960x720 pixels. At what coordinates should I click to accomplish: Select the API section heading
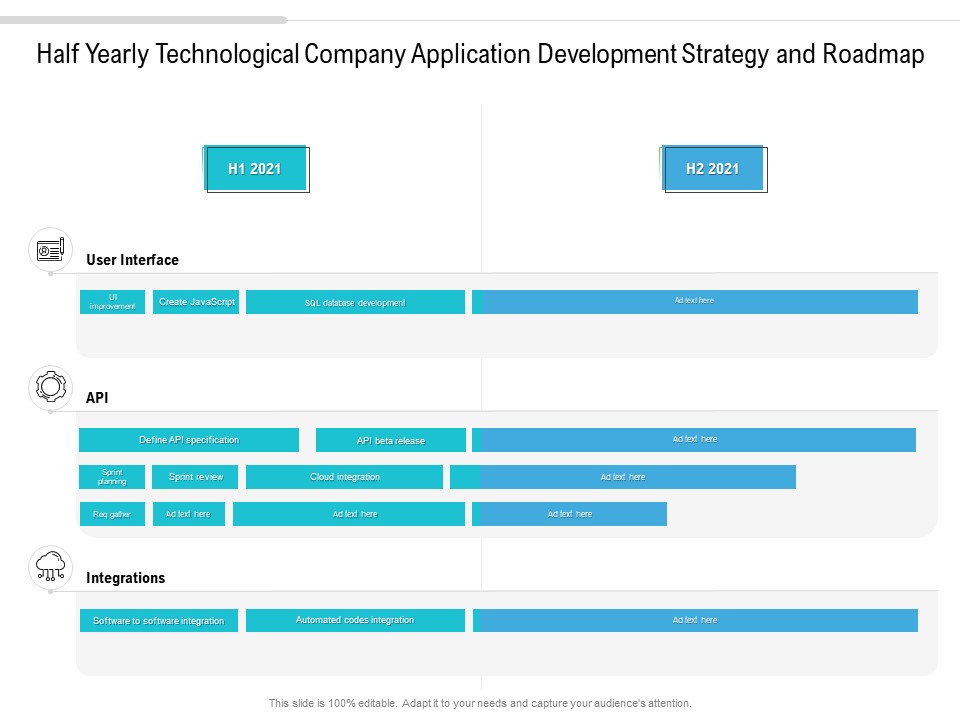tap(97, 397)
